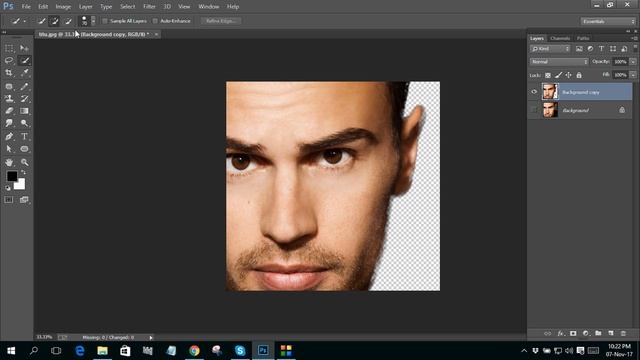
Task: Select the Move tool
Action: pos(24,49)
